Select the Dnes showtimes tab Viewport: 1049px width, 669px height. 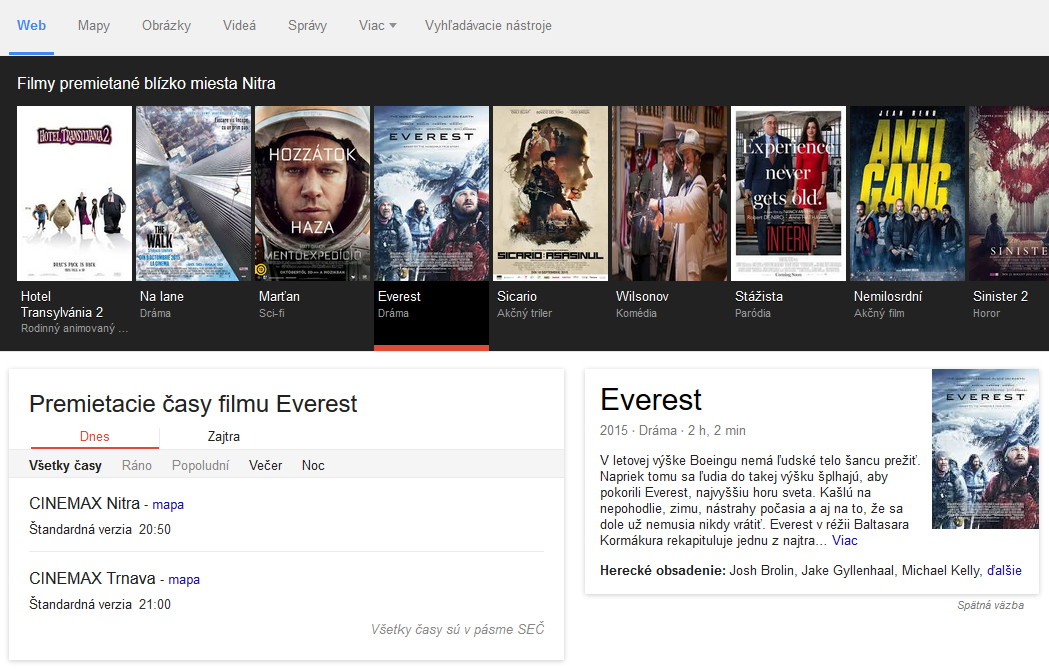click(94, 436)
